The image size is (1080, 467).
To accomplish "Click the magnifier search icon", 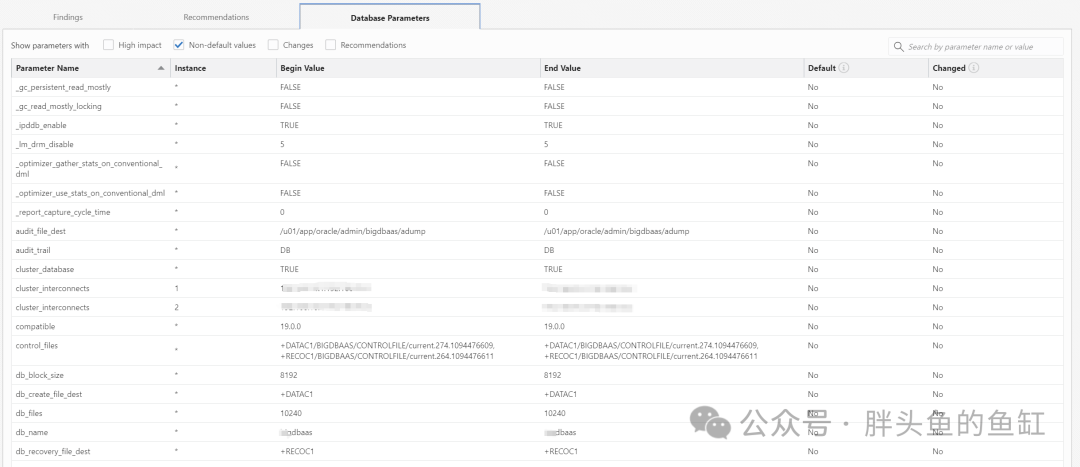I will 898,46.
